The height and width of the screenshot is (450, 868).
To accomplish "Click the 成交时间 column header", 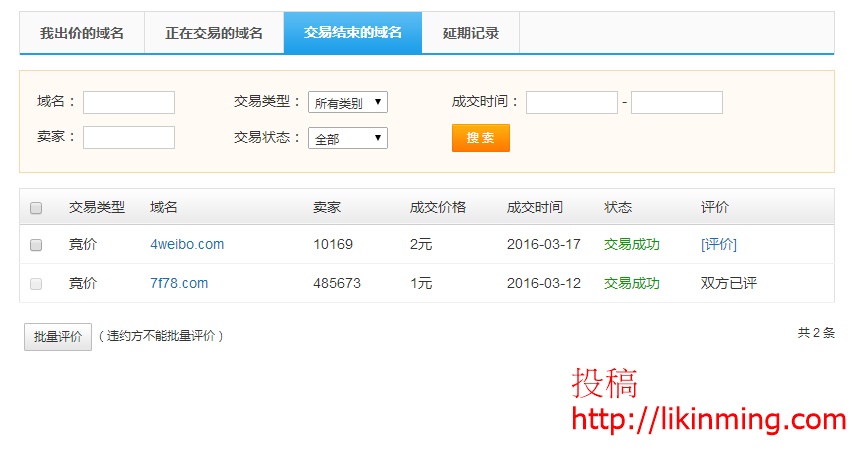I will [x=535, y=207].
